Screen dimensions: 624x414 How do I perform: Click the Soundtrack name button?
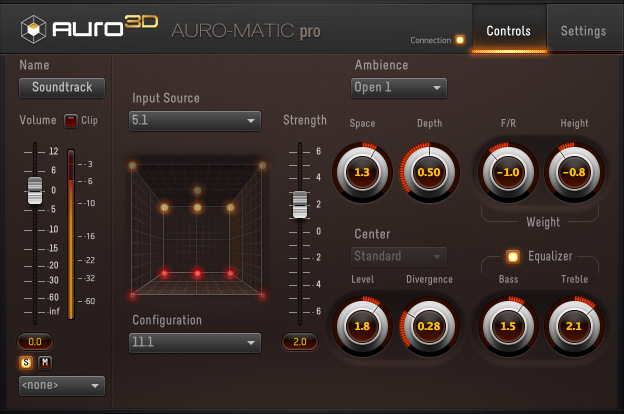(62, 88)
